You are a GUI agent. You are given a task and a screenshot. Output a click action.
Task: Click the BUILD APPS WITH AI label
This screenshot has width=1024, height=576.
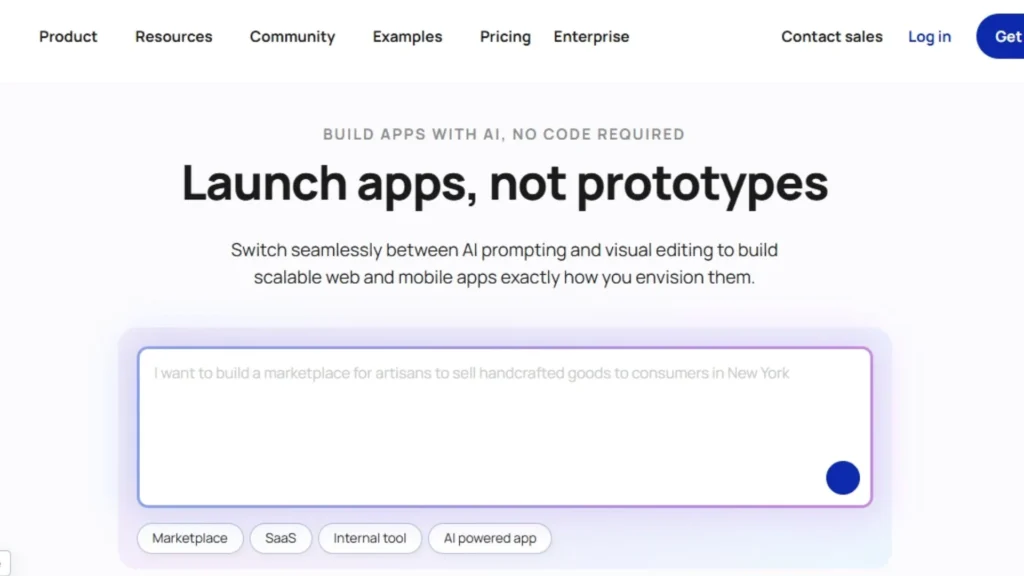pos(503,134)
